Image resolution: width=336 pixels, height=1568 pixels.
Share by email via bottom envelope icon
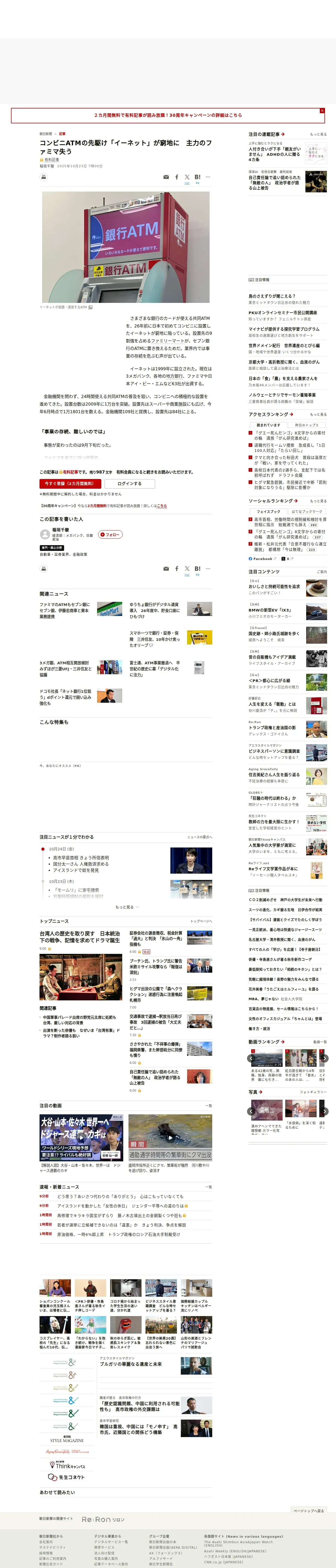pos(166,568)
